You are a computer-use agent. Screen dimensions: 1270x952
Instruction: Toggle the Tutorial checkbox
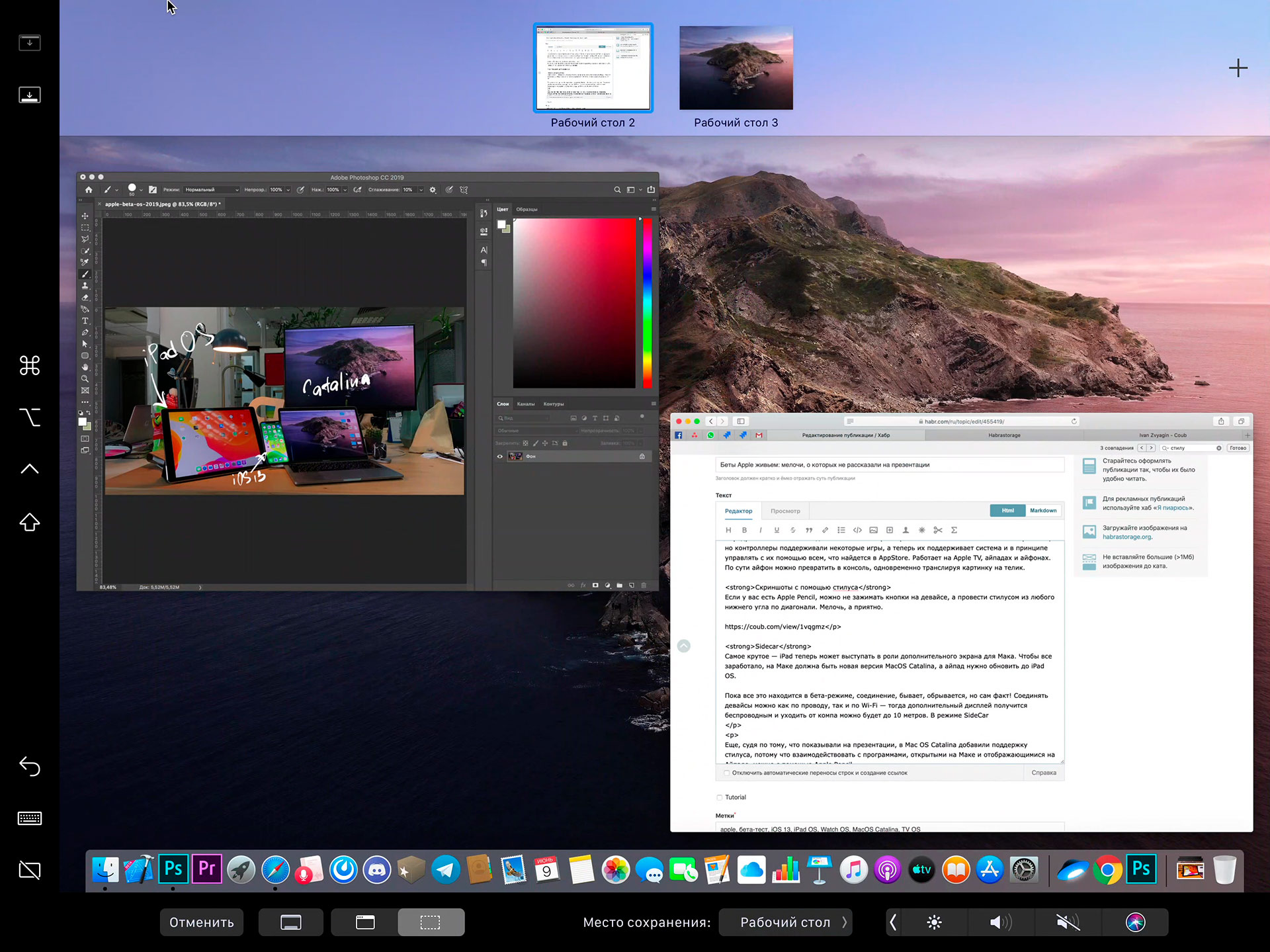pos(720,797)
